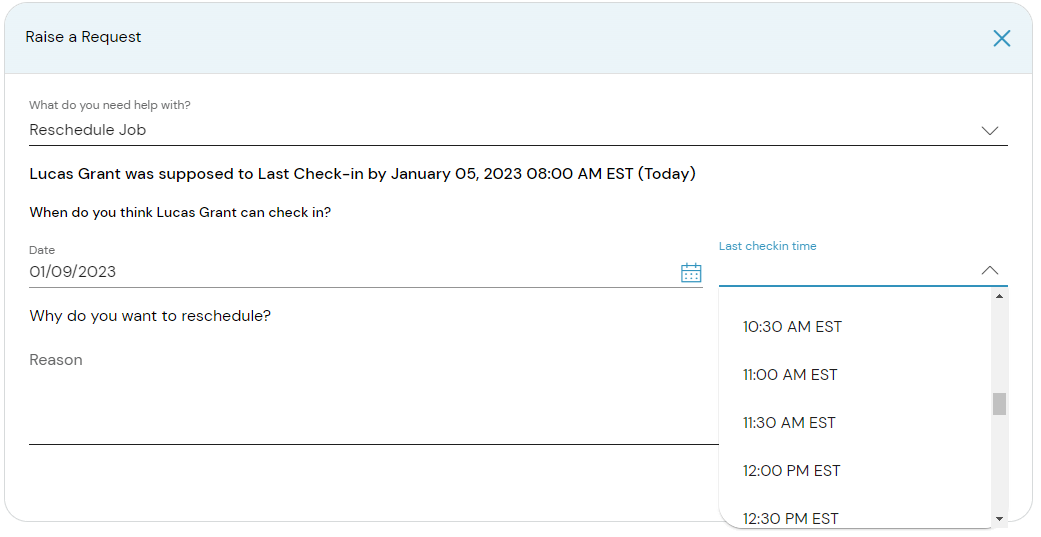Viewport: 1041px width, 537px height.
Task: Choose the 11:00 AM EST option
Action: point(790,375)
